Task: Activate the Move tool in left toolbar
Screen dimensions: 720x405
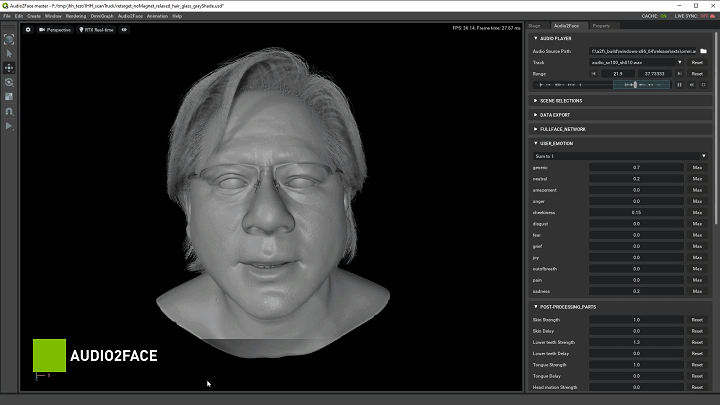Action: tap(9, 67)
